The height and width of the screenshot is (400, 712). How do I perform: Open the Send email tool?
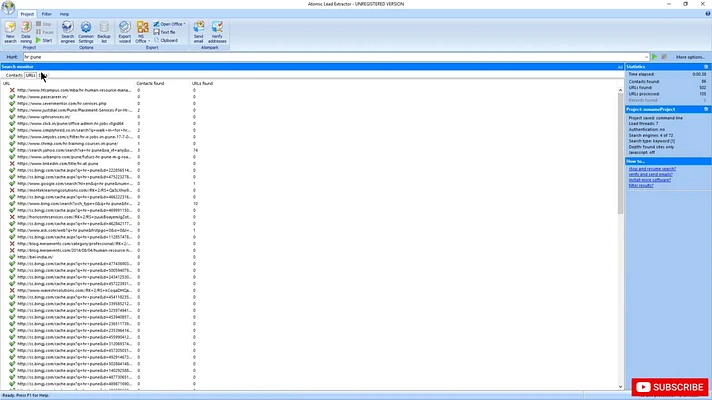(x=198, y=32)
